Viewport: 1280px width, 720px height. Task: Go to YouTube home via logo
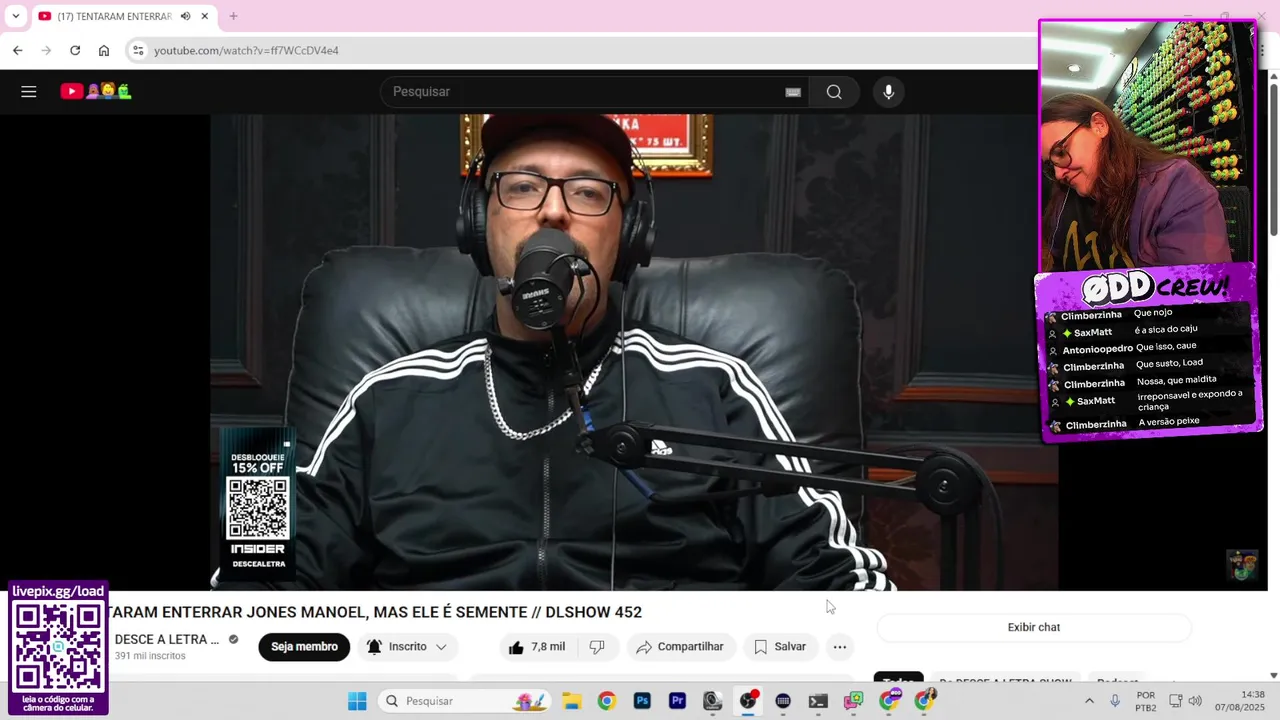[96, 92]
